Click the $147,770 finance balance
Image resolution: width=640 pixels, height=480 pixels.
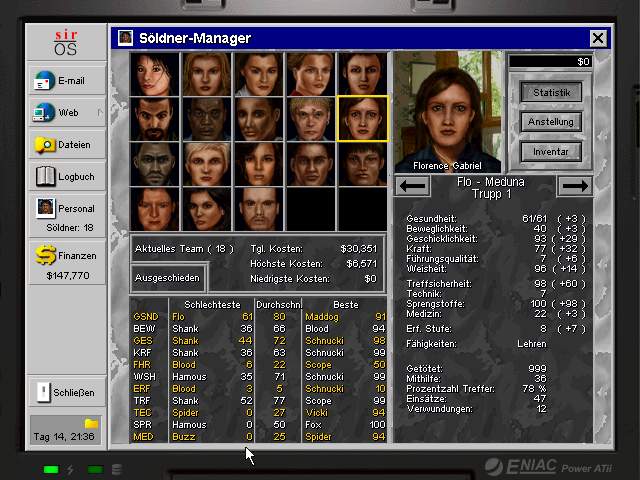(68, 276)
